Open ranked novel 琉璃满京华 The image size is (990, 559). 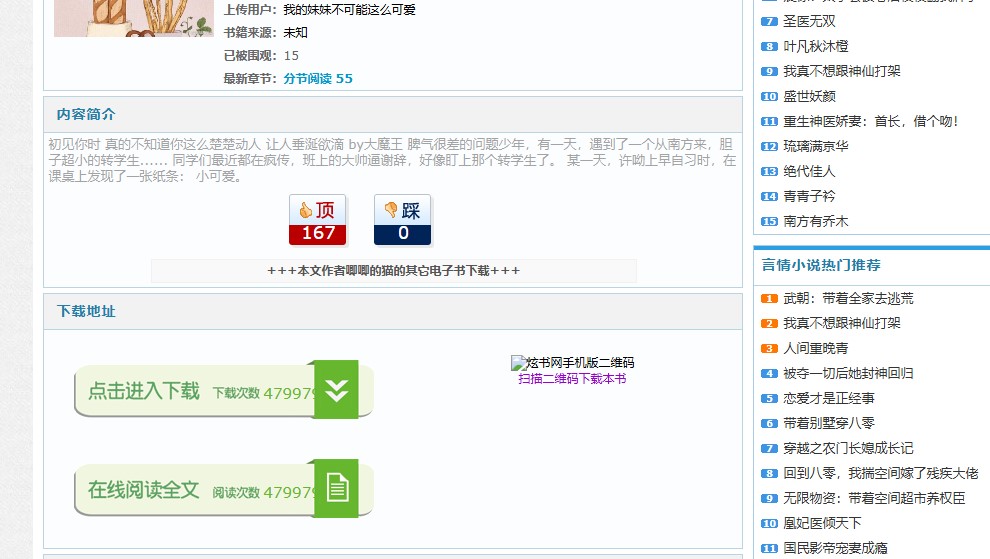815,146
